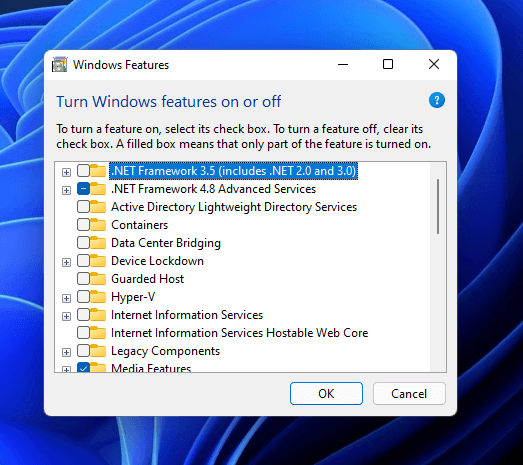Select Legacy Components label
523x465 pixels.
(165, 351)
